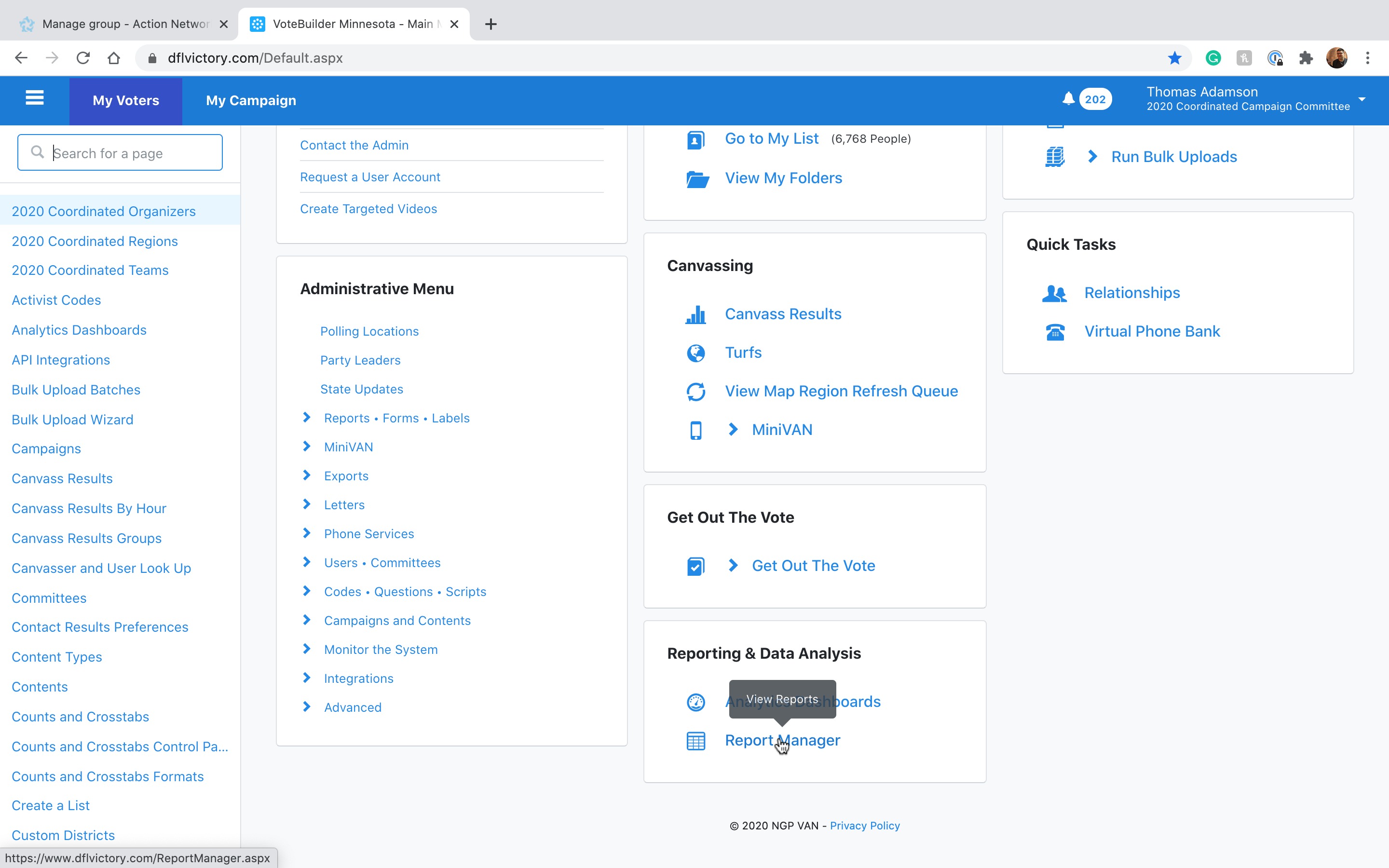
Task: Switch to the Manage group Action Network browser tab
Action: click(124, 24)
